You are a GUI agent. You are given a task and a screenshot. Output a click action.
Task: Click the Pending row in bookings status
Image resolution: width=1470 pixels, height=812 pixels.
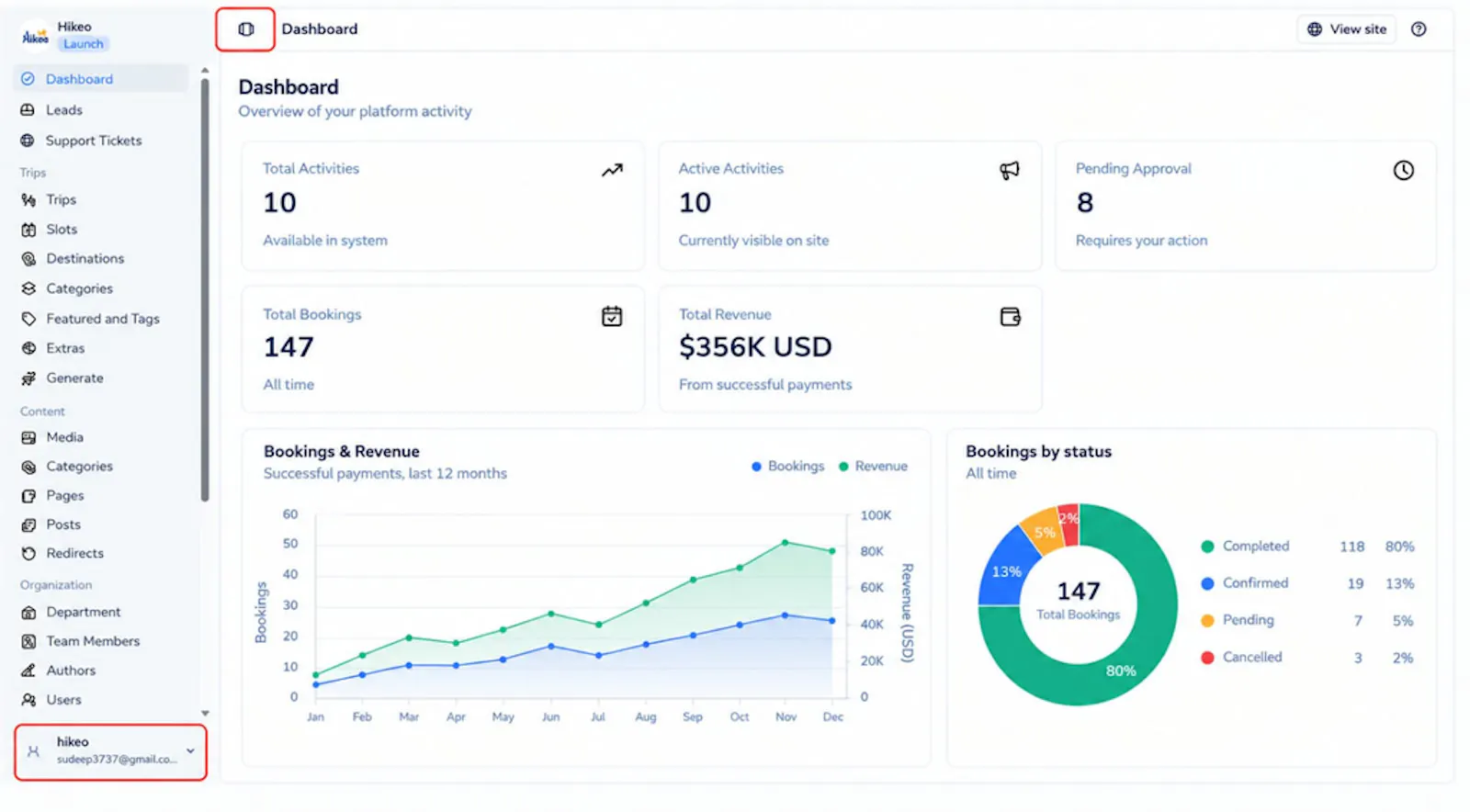(1307, 621)
